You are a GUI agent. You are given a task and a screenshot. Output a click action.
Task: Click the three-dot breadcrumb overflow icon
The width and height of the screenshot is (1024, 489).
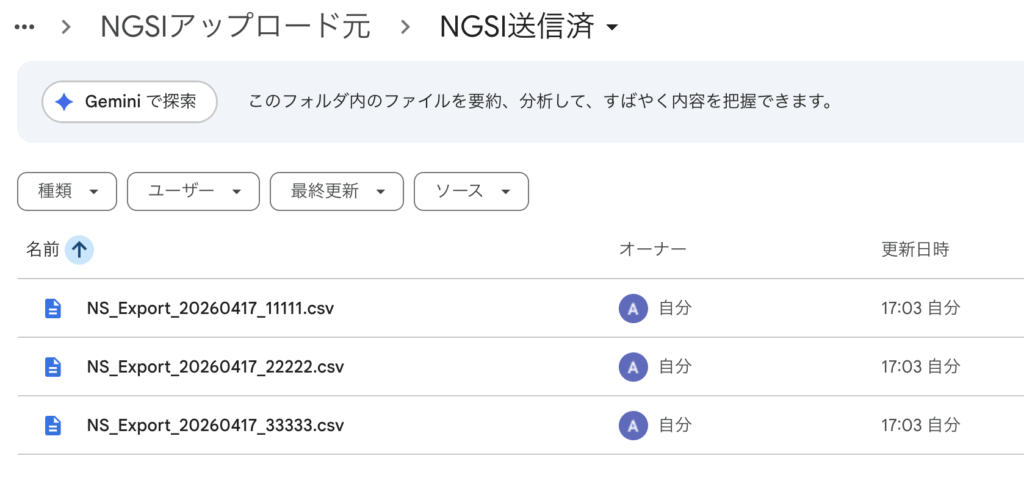click(25, 28)
